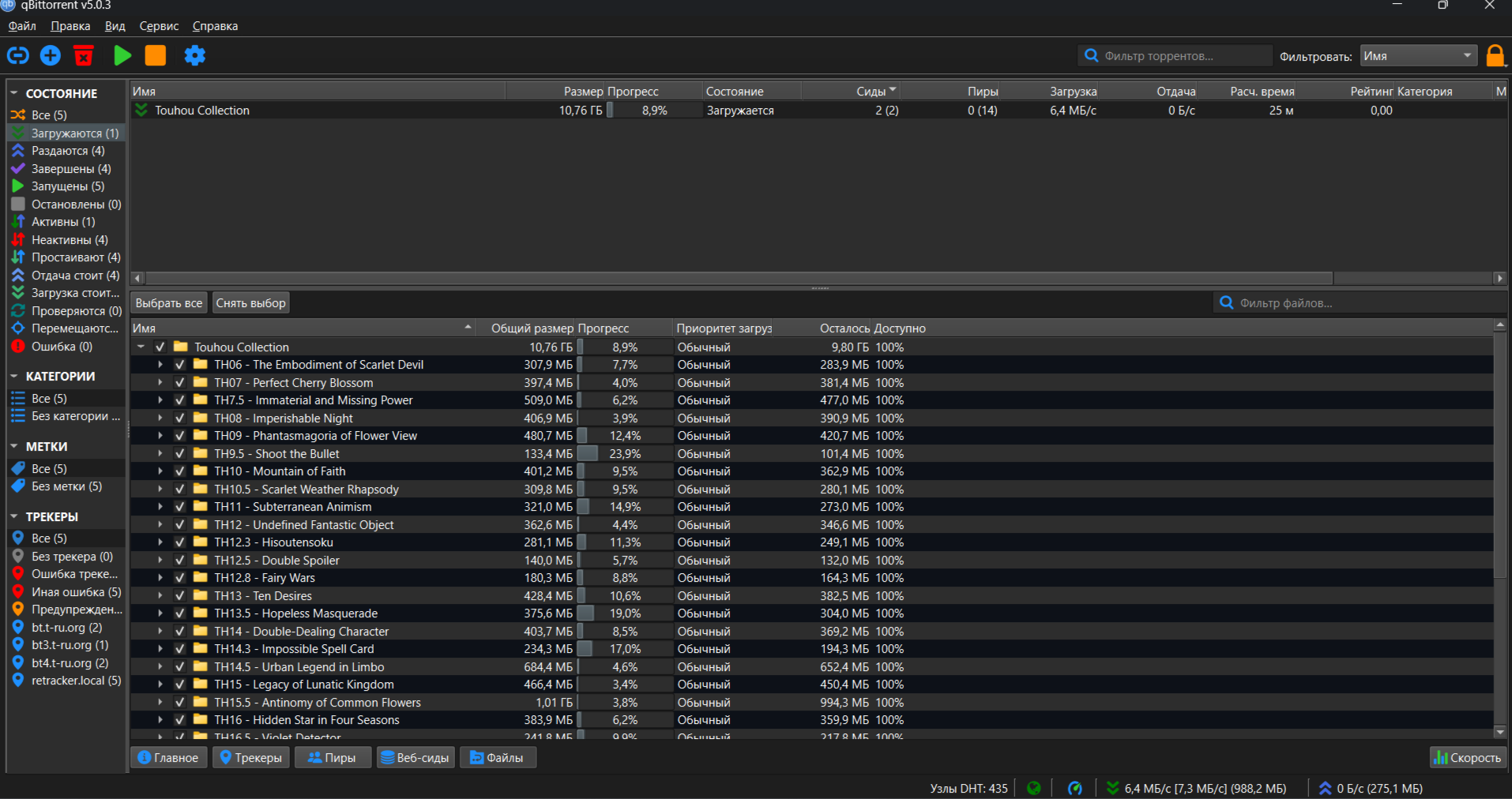Switch to the Главное tab button
Screen dimensions: 1512x799
168,758
